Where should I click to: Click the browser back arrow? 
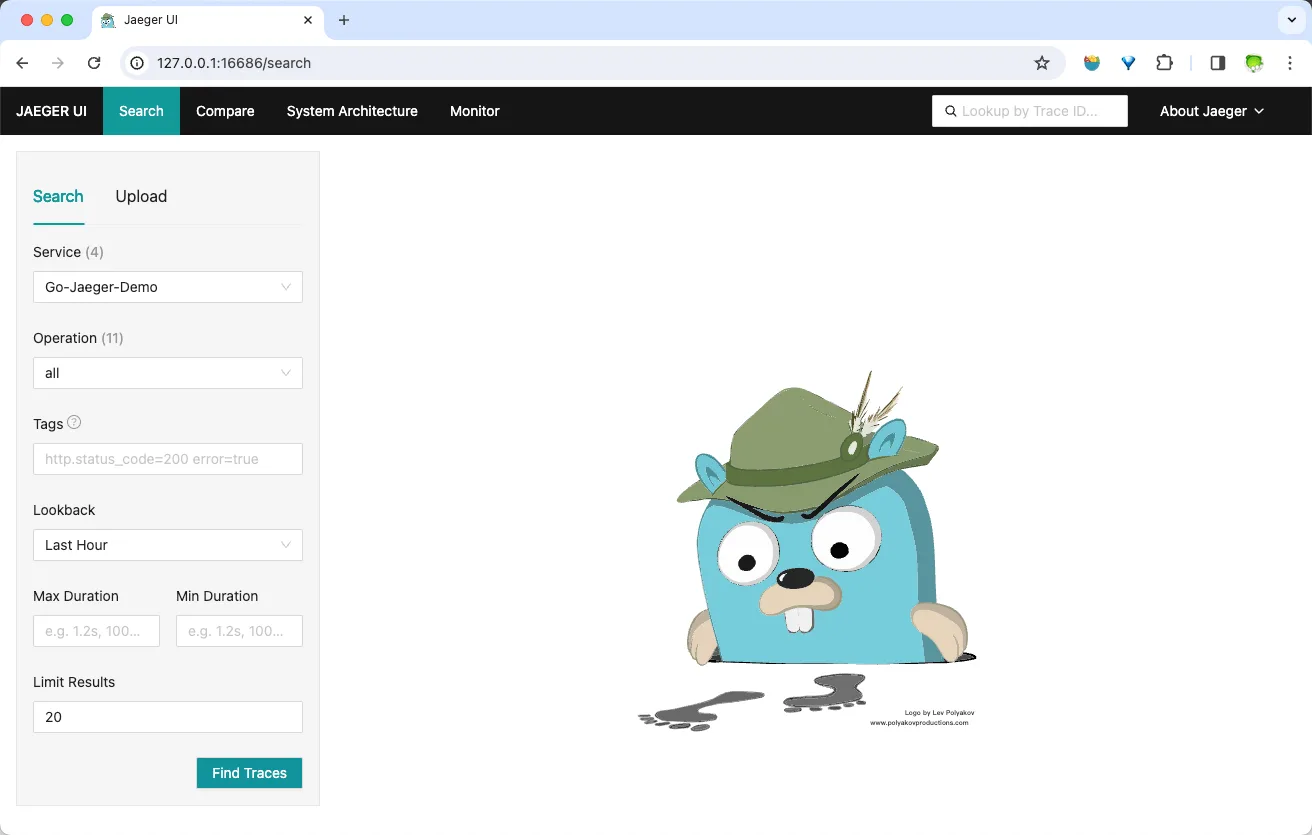click(x=23, y=63)
